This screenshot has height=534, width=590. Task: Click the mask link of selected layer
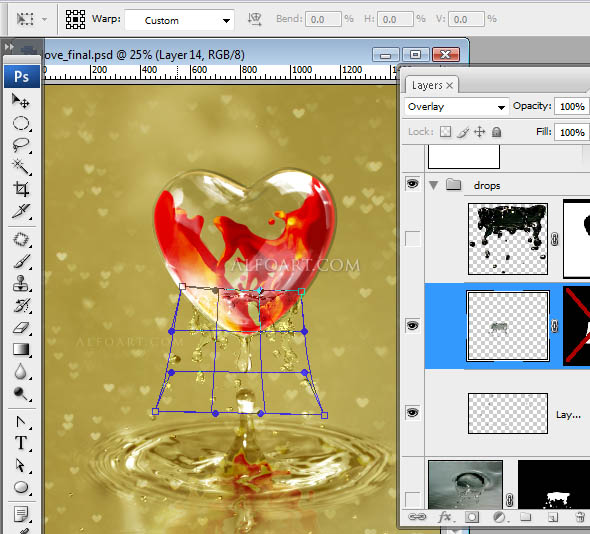pos(555,326)
